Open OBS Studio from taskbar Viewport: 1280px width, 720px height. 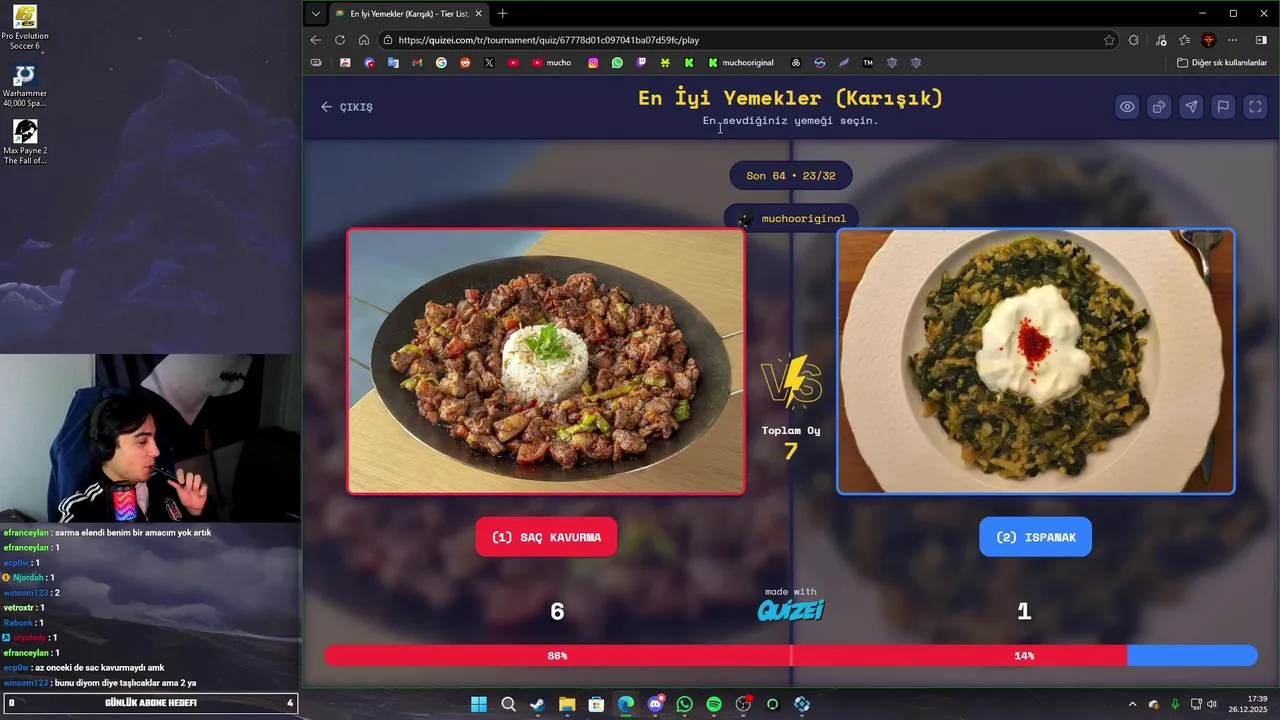coord(743,704)
